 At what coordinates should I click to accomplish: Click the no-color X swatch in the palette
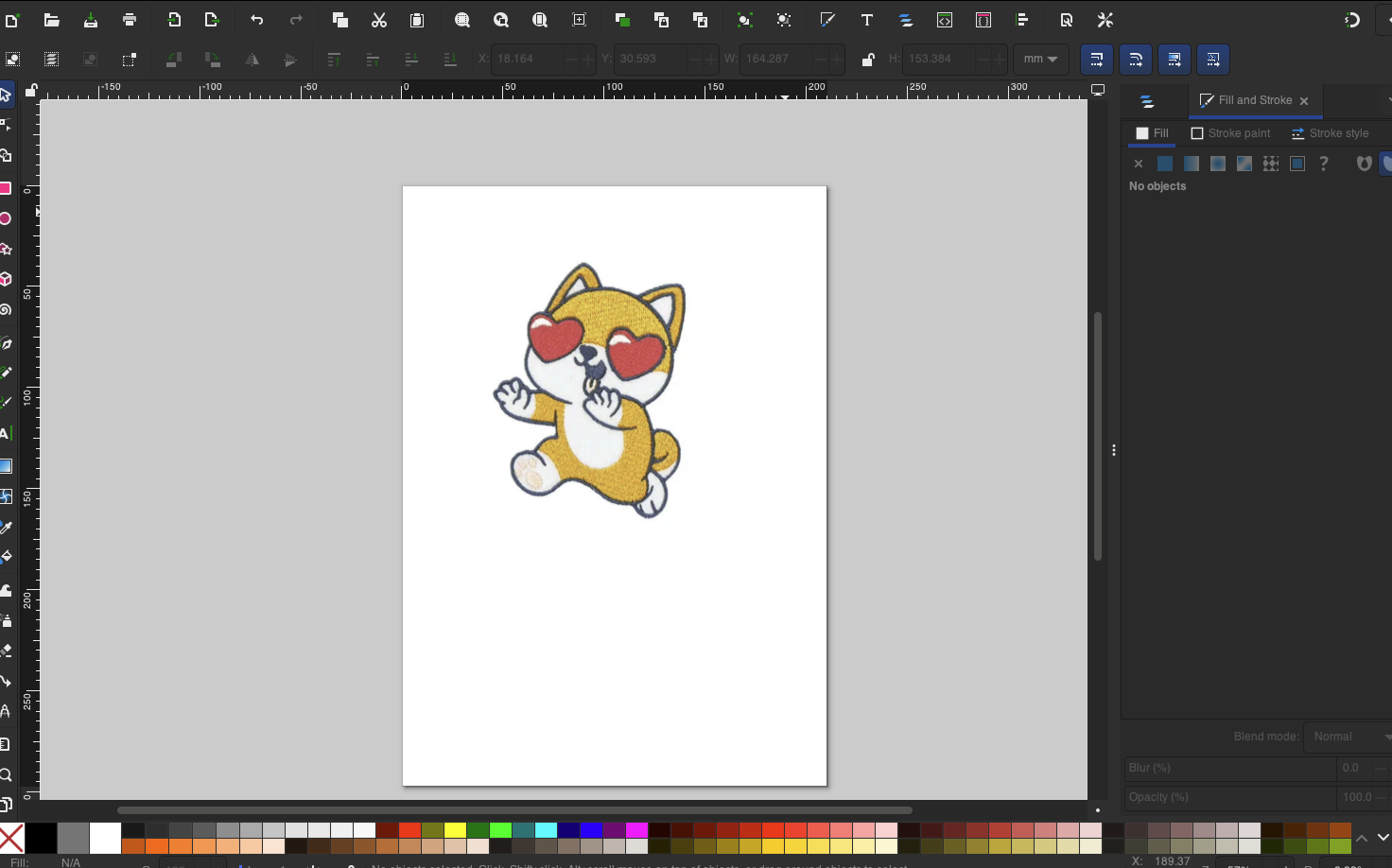pos(11,838)
